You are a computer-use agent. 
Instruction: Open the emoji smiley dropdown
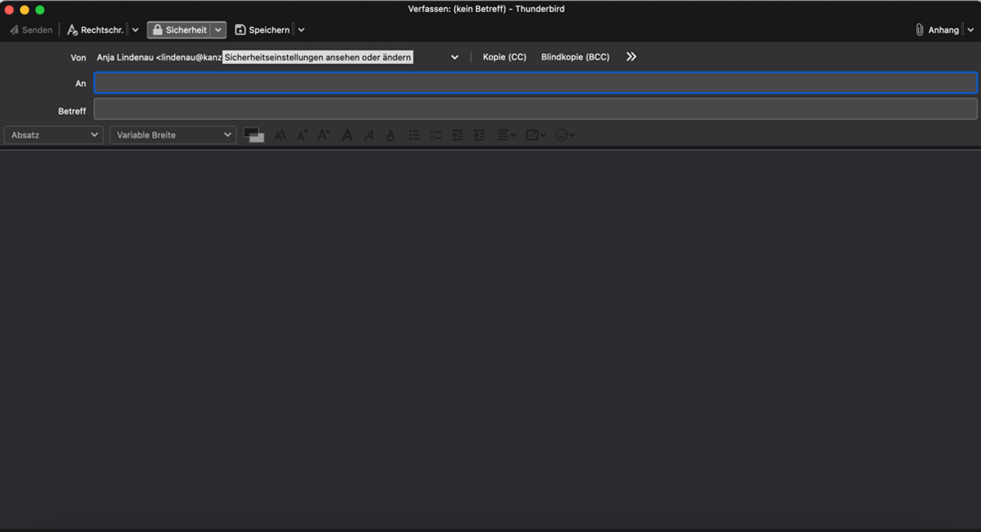pyautogui.click(x=565, y=135)
